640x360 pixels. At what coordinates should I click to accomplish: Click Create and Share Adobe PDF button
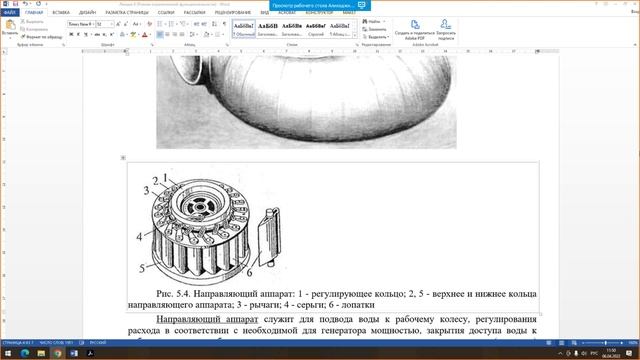[x=415, y=30]
